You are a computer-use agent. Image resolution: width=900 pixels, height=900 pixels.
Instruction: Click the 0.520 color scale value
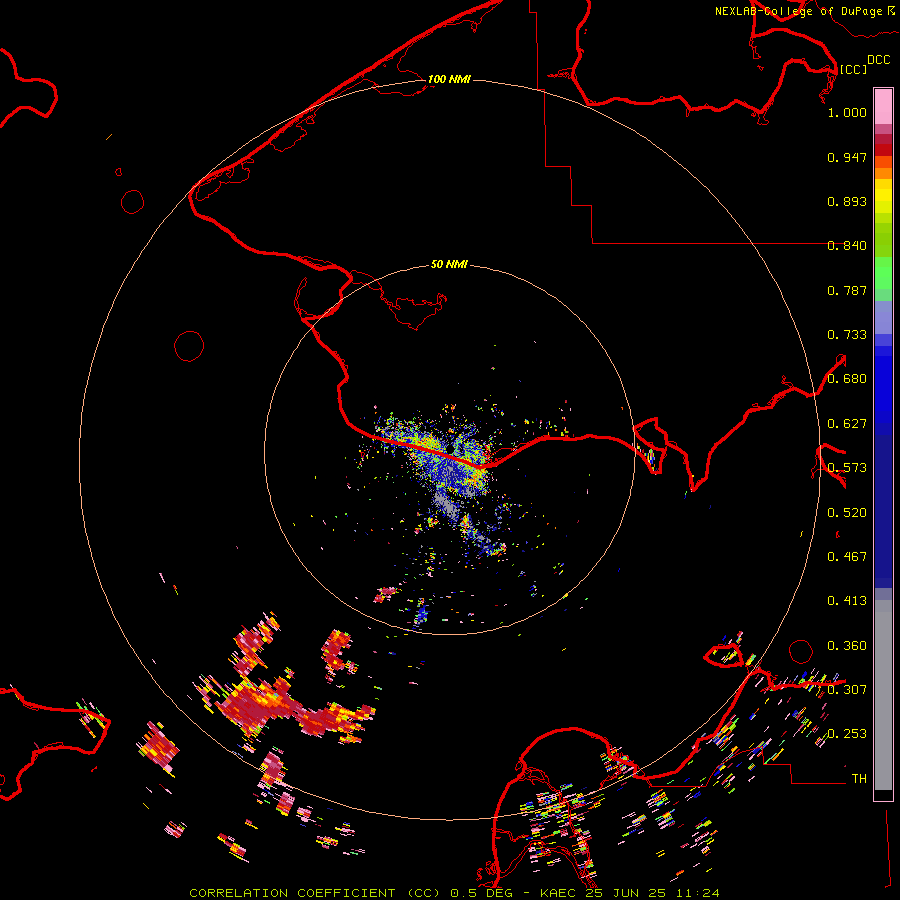(x=847, y=513)
